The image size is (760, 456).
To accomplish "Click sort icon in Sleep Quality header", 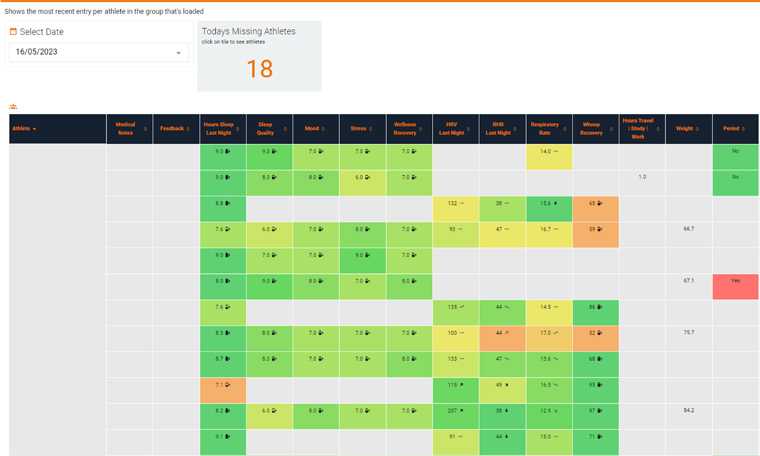I will tap(284, 129).
